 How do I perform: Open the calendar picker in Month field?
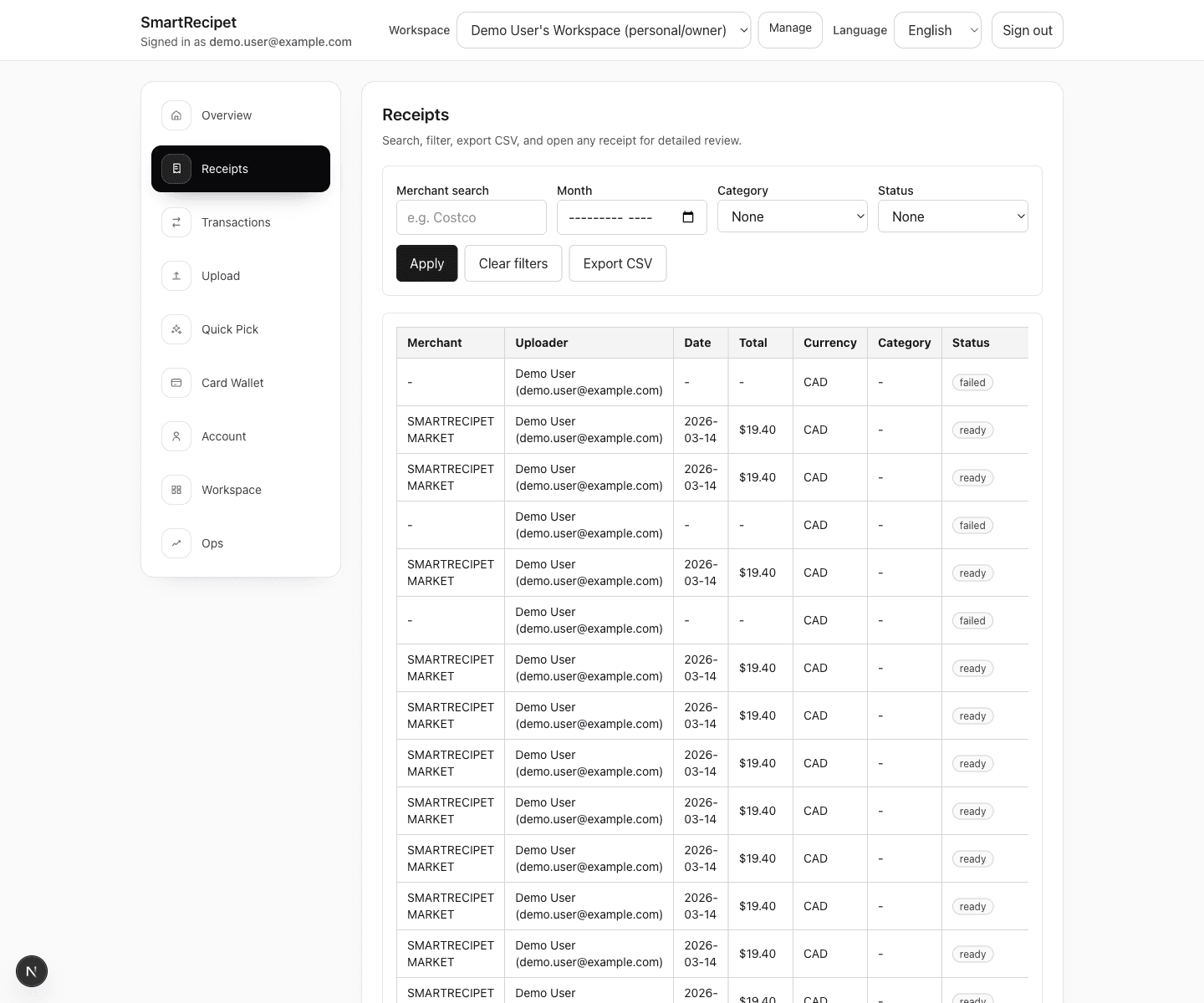(x=687, y=216)
